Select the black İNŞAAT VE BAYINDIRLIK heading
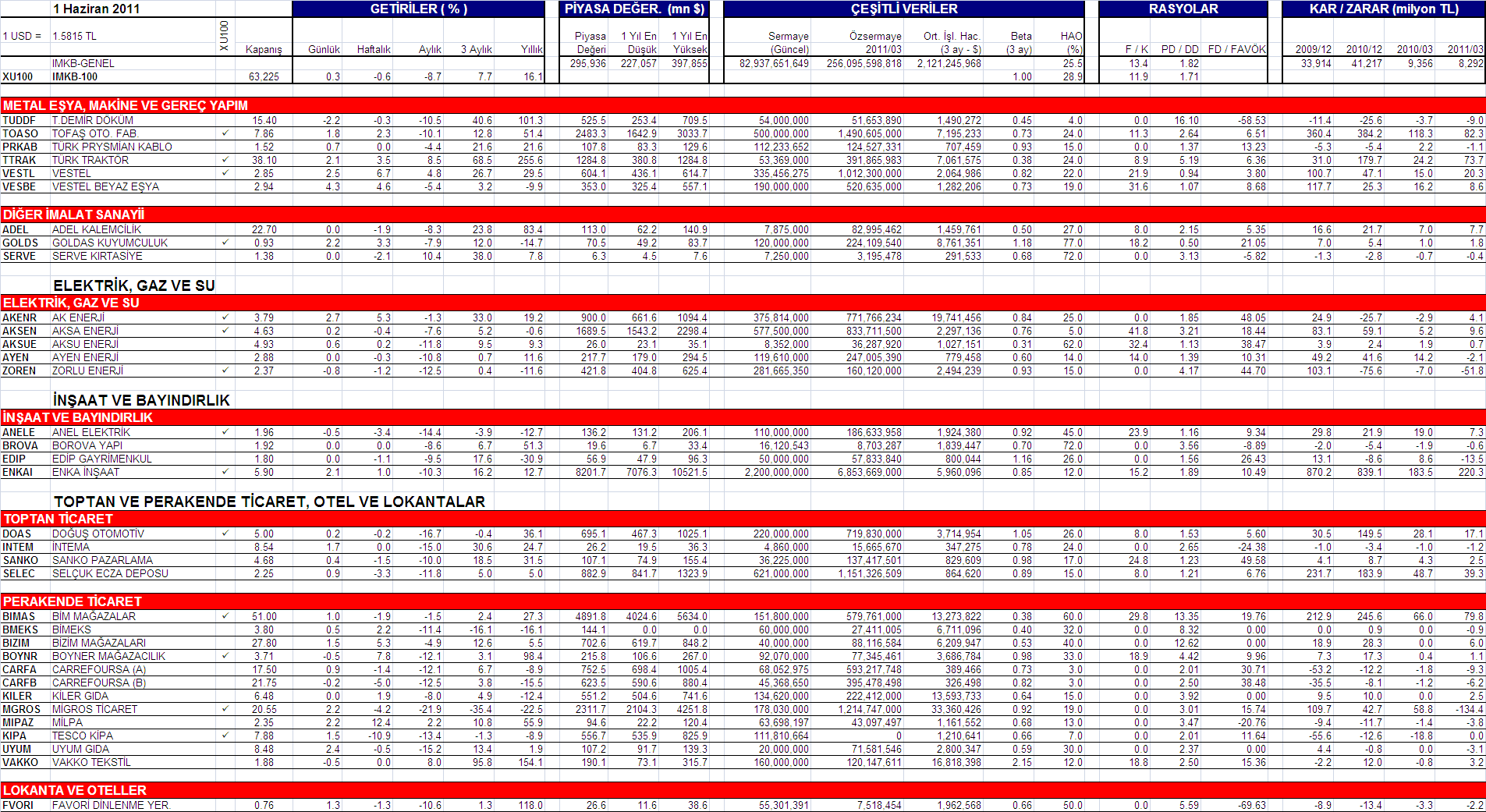 [x=142, y=400]
